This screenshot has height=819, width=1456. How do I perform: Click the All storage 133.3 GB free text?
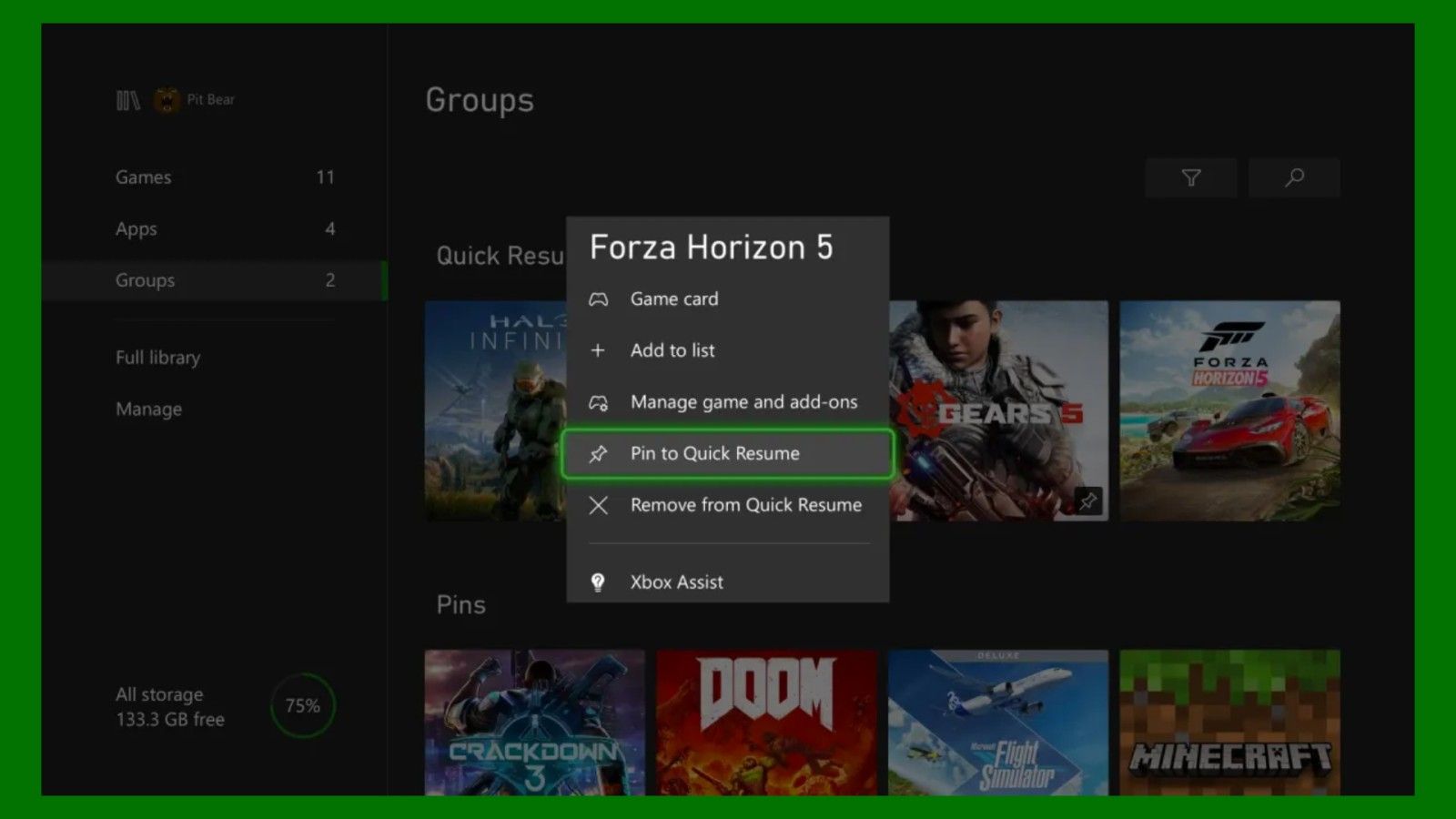click(170, 707)
